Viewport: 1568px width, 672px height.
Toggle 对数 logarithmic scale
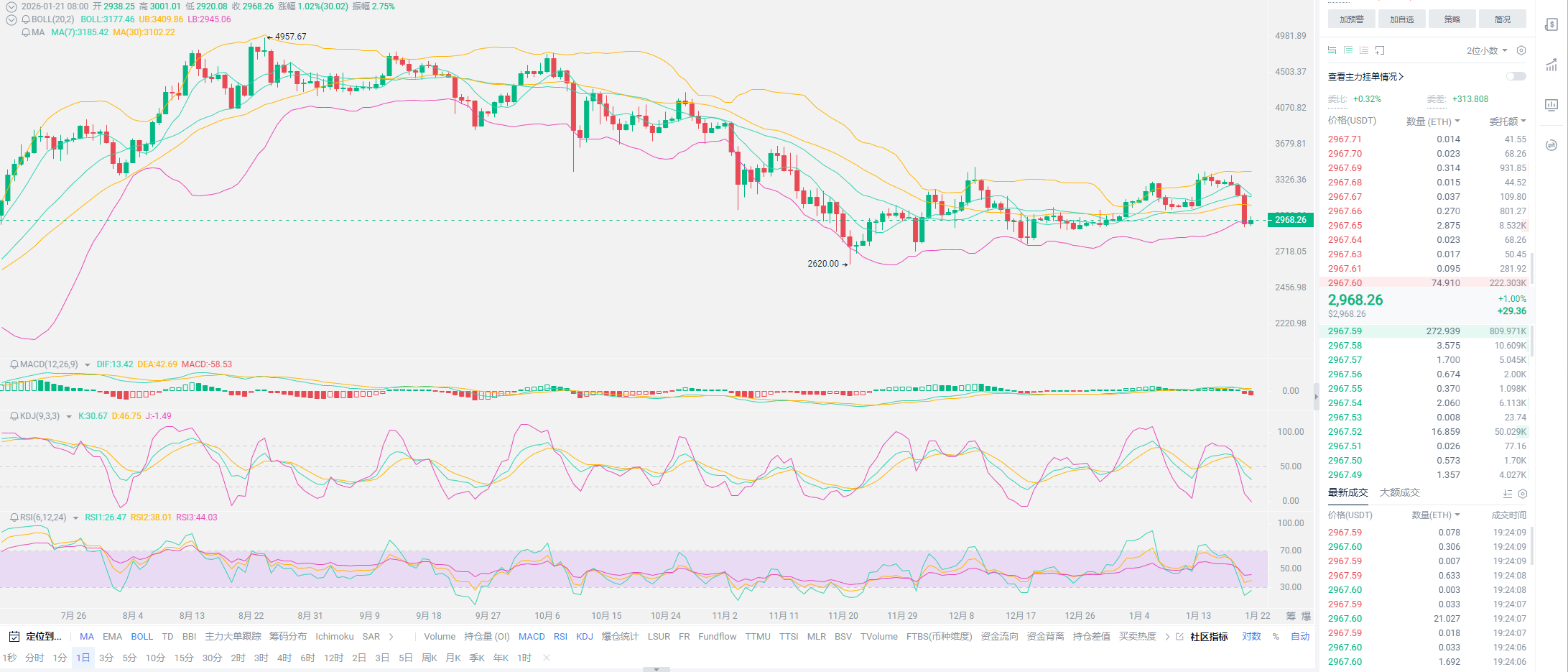(x=1251, y=636)
